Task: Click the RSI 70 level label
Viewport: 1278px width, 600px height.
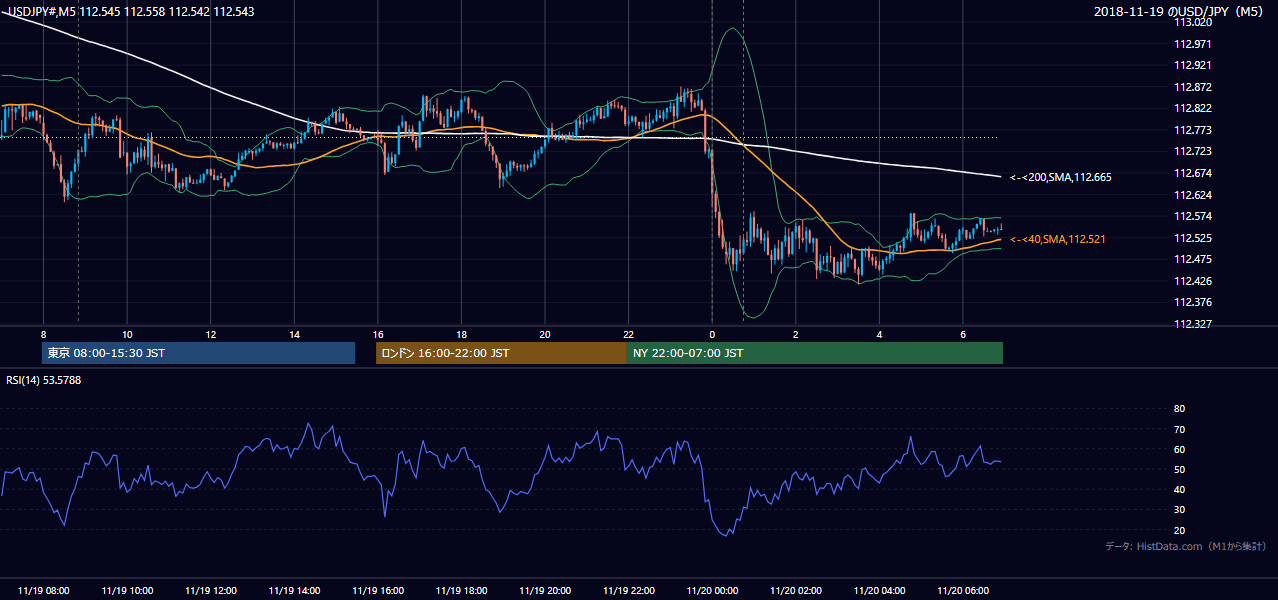Action: [1179, 429]
